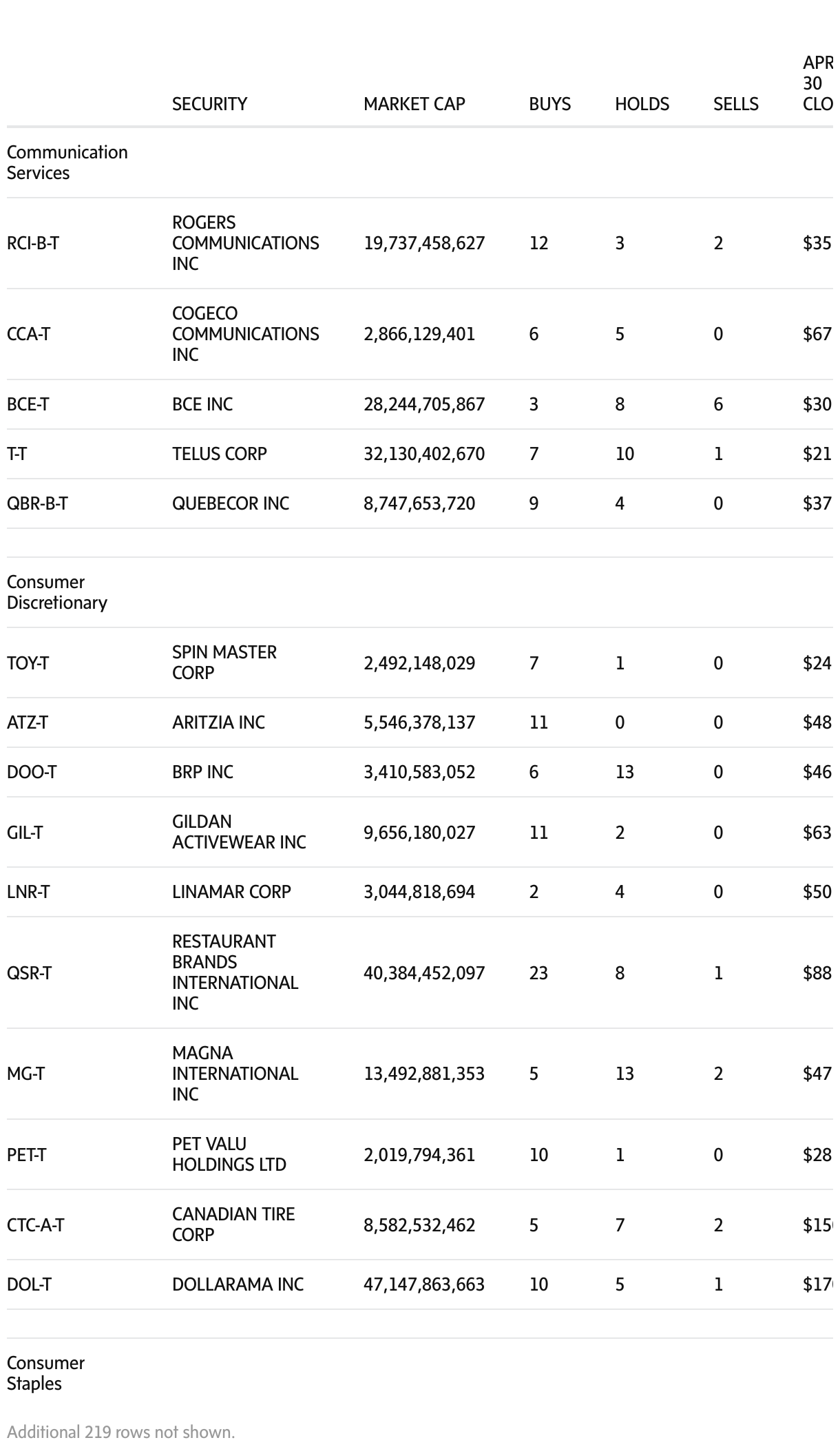Click the TELUS CORP security name
The height and width of the screenshot is (1449, 840).
coord(219,454)
